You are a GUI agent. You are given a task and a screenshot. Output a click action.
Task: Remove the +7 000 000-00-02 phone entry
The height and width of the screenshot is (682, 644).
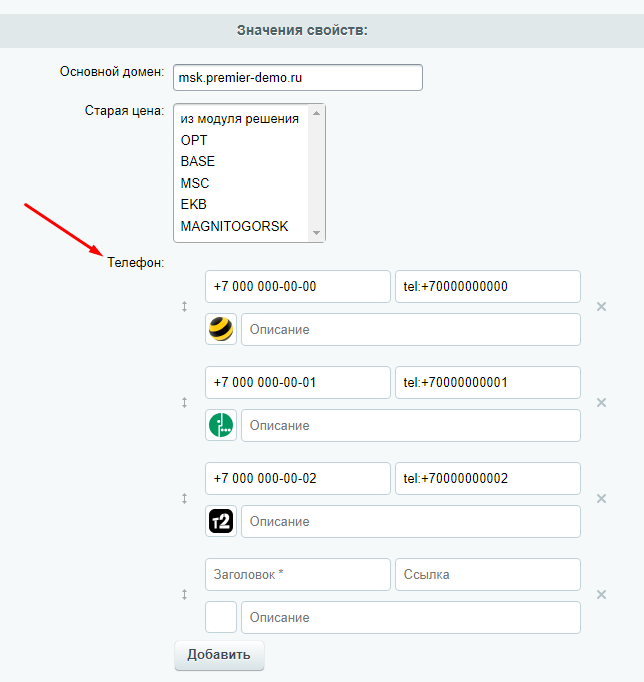coord(601,498)
